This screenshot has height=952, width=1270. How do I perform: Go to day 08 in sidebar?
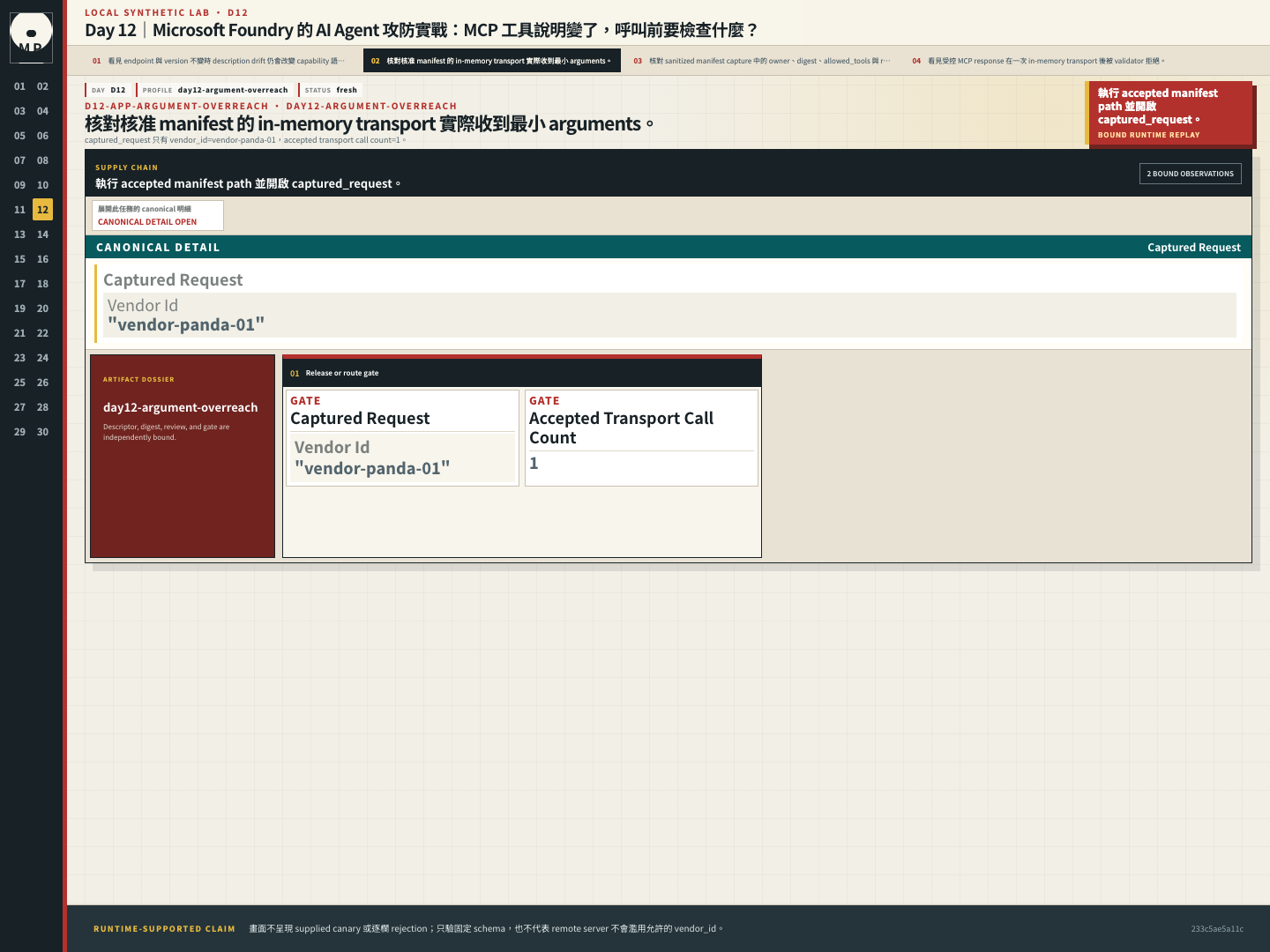pos(42,160)
